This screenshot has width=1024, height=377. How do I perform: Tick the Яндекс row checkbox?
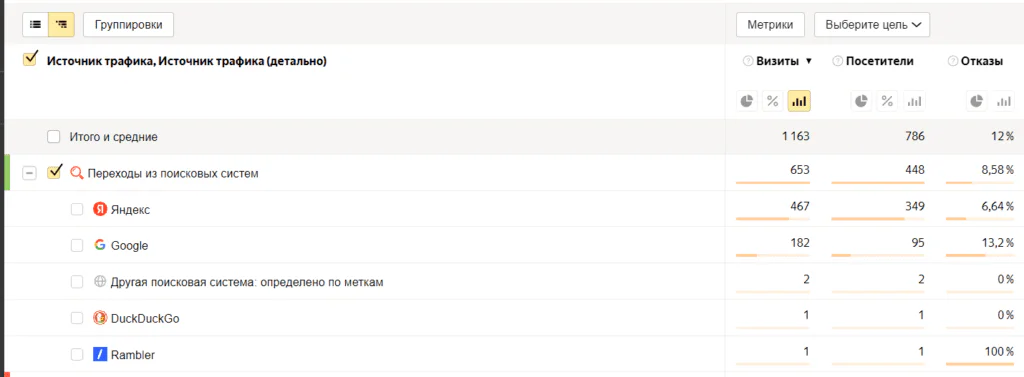77,209
